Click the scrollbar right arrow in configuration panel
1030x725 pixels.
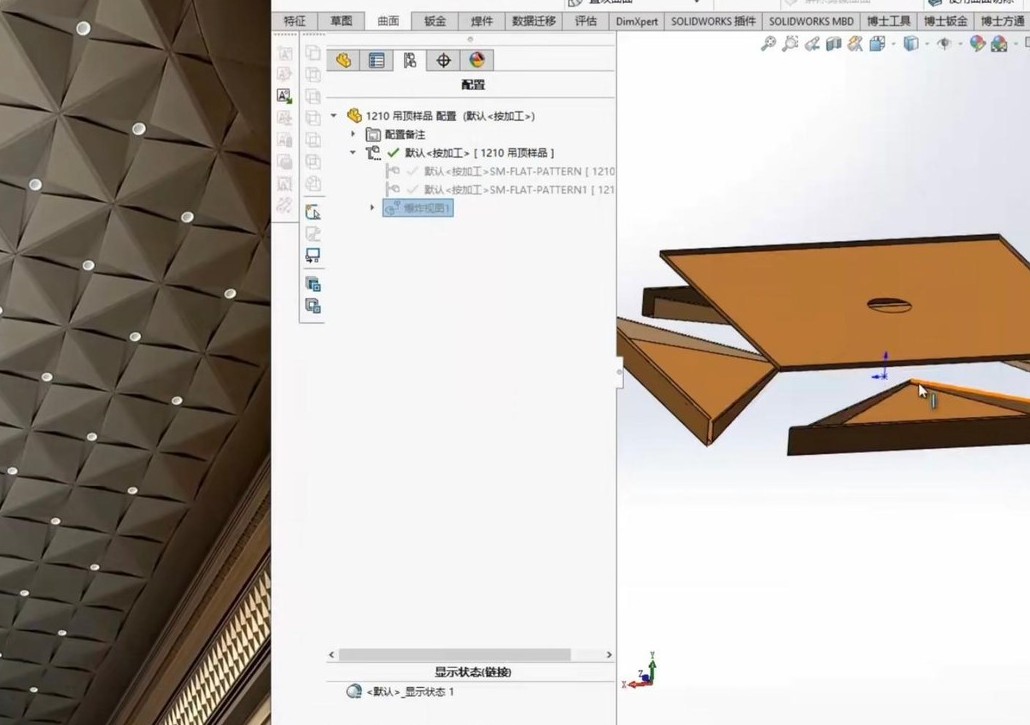tap(609, 655)
